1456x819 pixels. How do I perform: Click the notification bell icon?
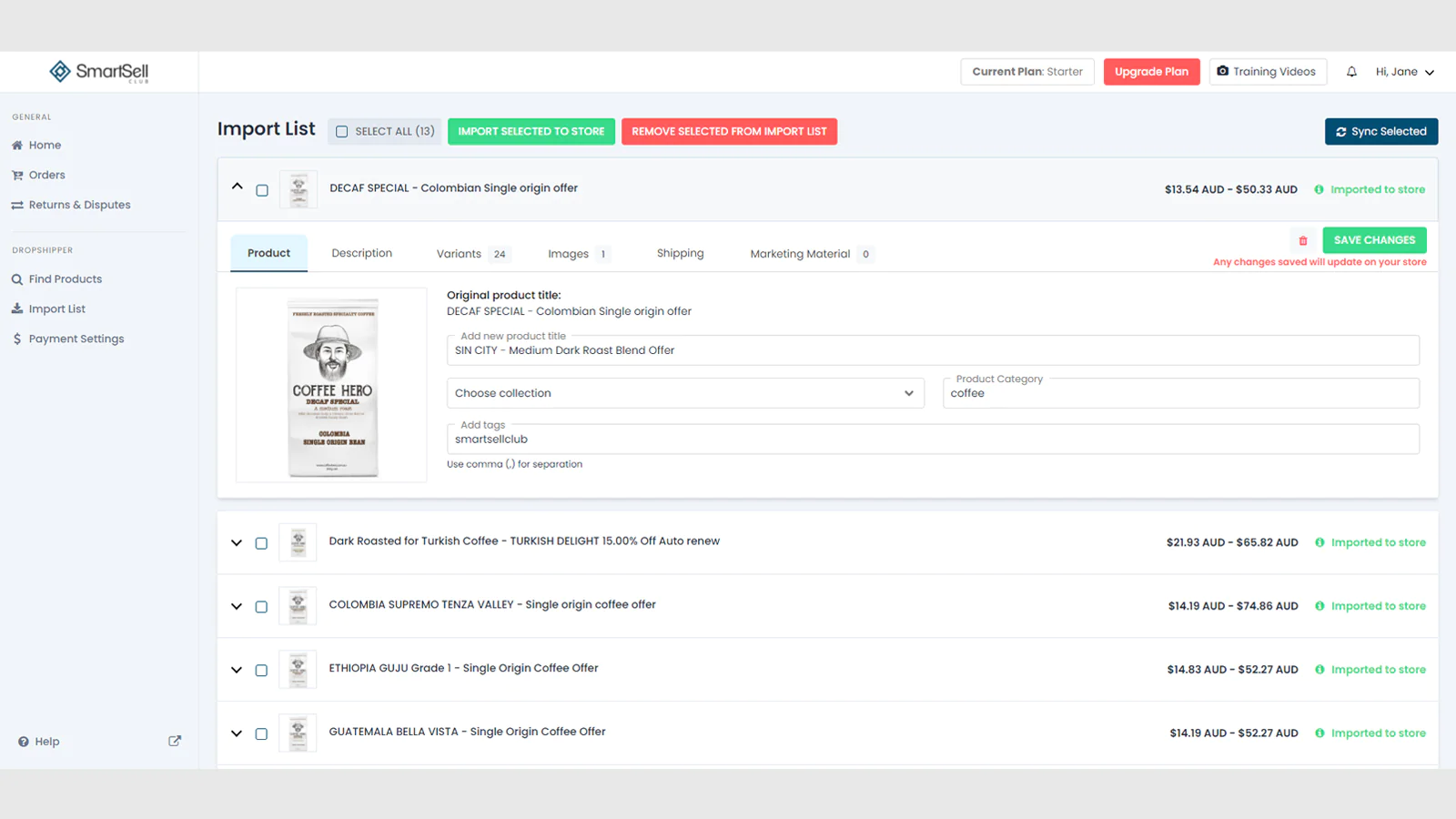[1351, 72]
